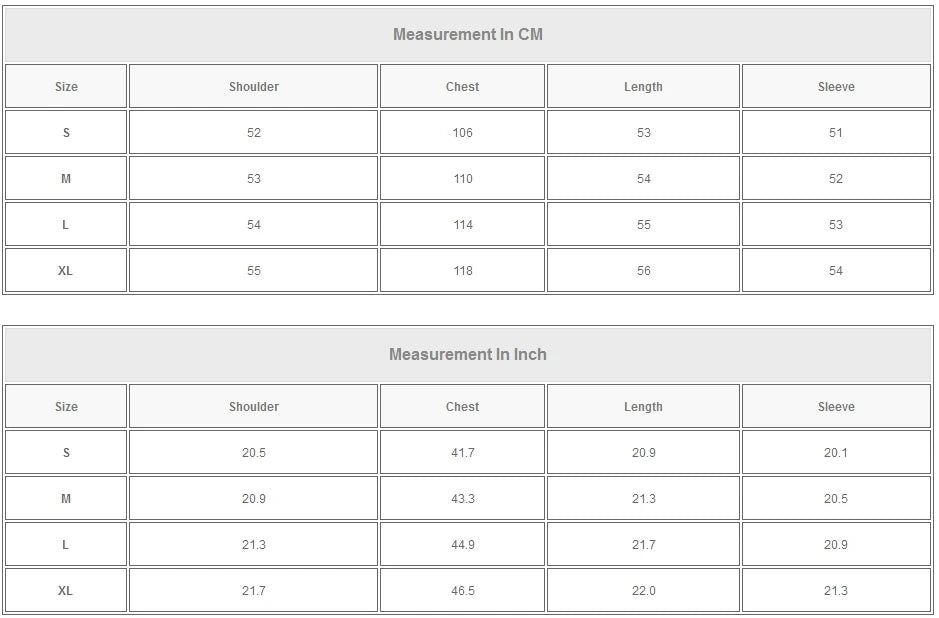Image resolution: width=939 pixels, height=618 pixels.
Task: Select the Size header in the CM table
Action: 66,87
